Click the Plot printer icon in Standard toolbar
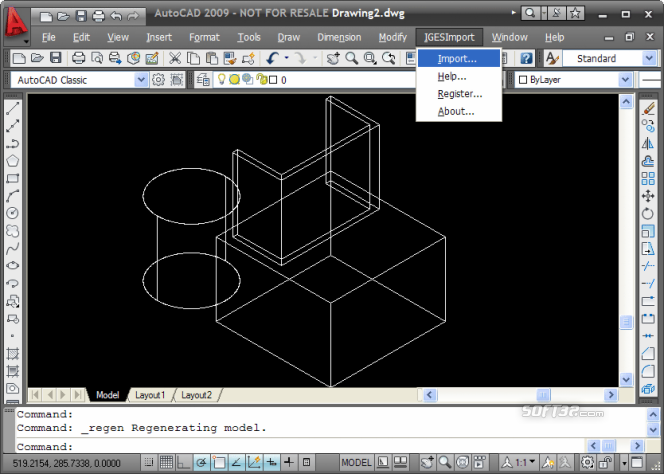The height and width of the screenshot is (474, 664). pos(78,58)
